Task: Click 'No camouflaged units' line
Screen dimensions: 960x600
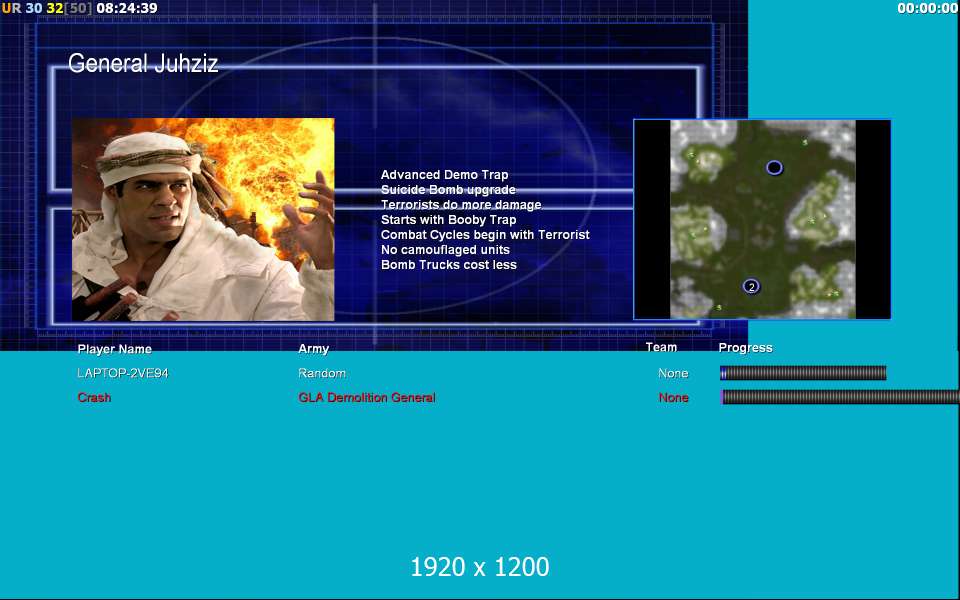Action: pyautogui.click(x=445, y=249)
